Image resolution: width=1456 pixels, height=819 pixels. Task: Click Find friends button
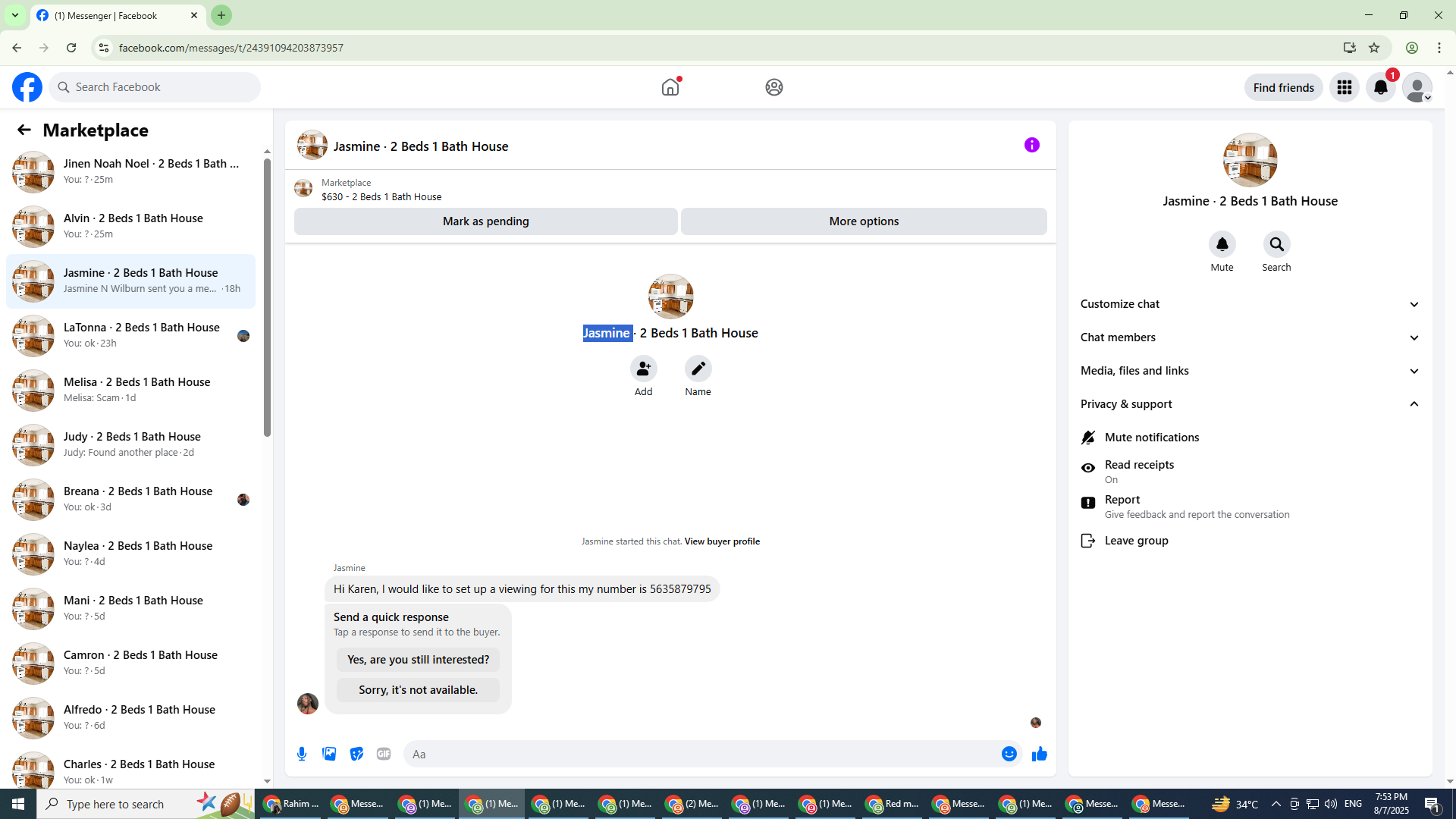point(1283,87)
